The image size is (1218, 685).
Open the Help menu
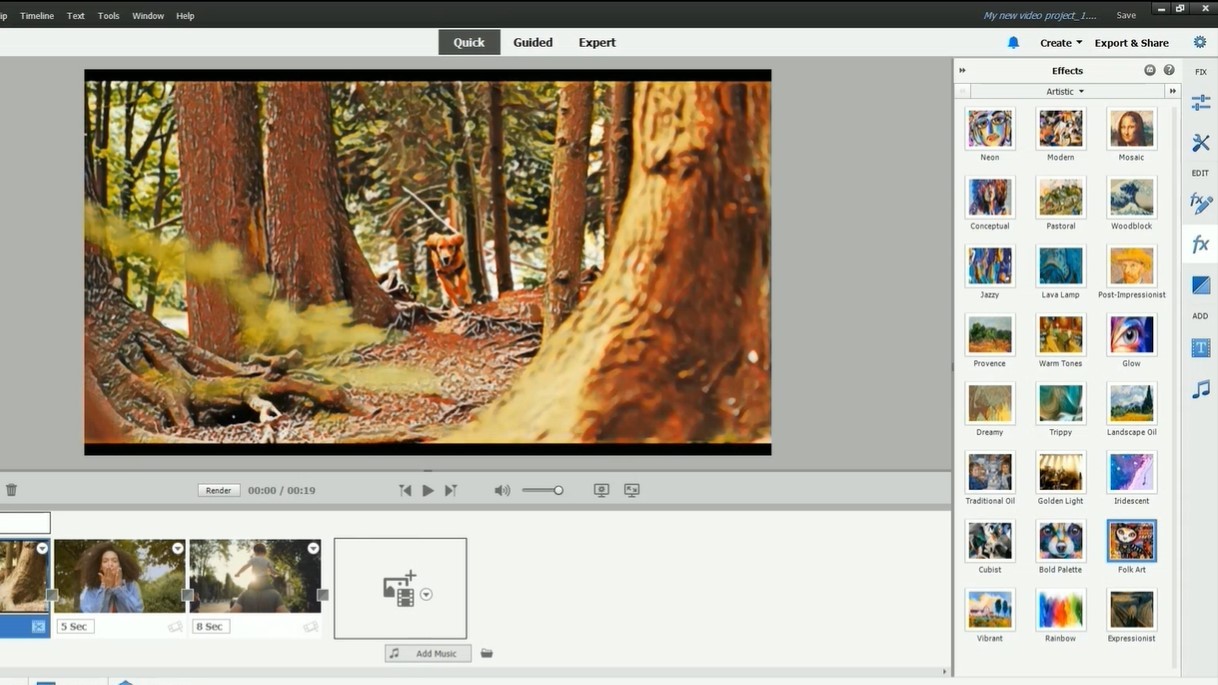(x=185, y=16)
